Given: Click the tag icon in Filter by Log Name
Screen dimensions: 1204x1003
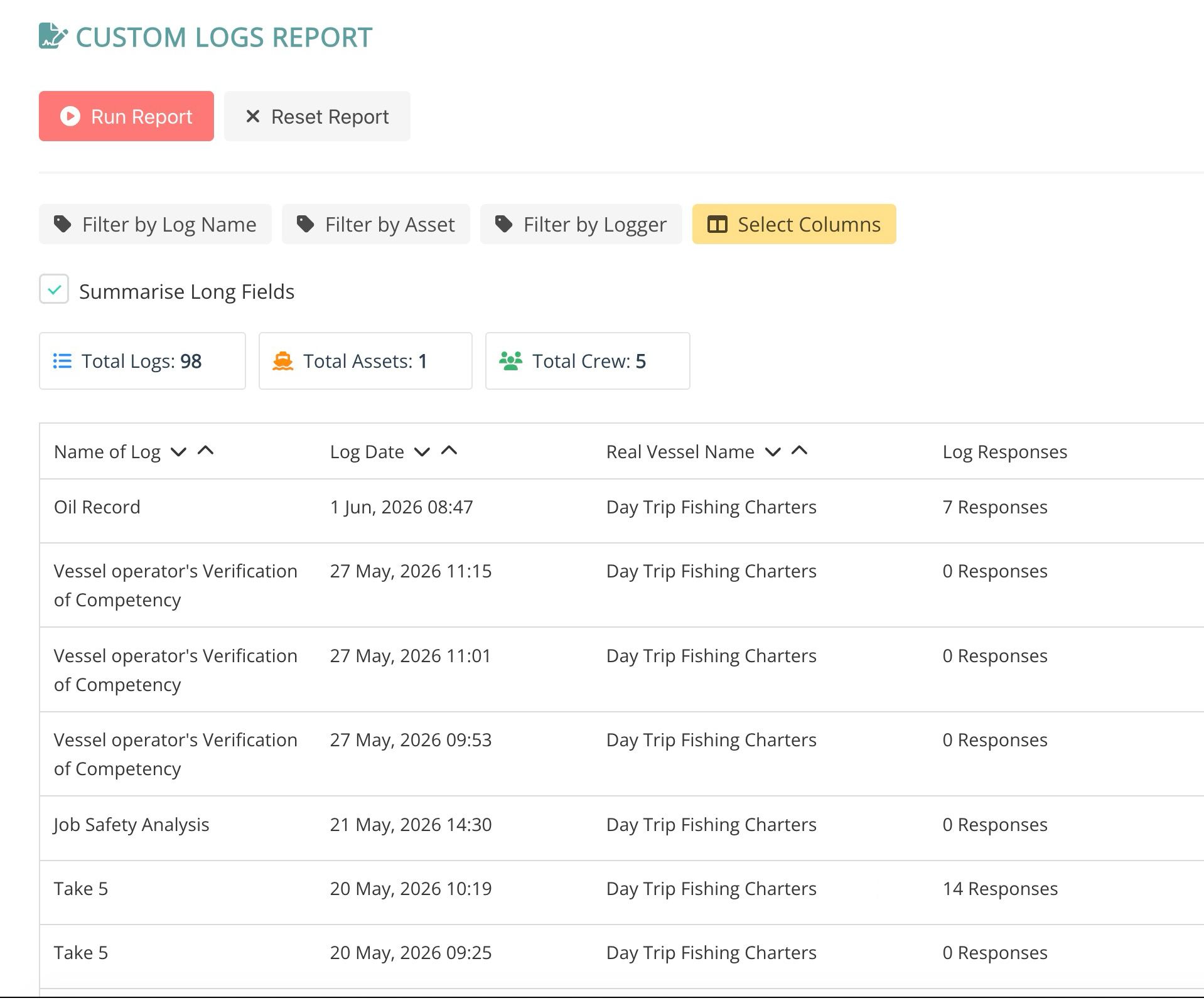Looking at the screenshot, I should pos(62,224).
